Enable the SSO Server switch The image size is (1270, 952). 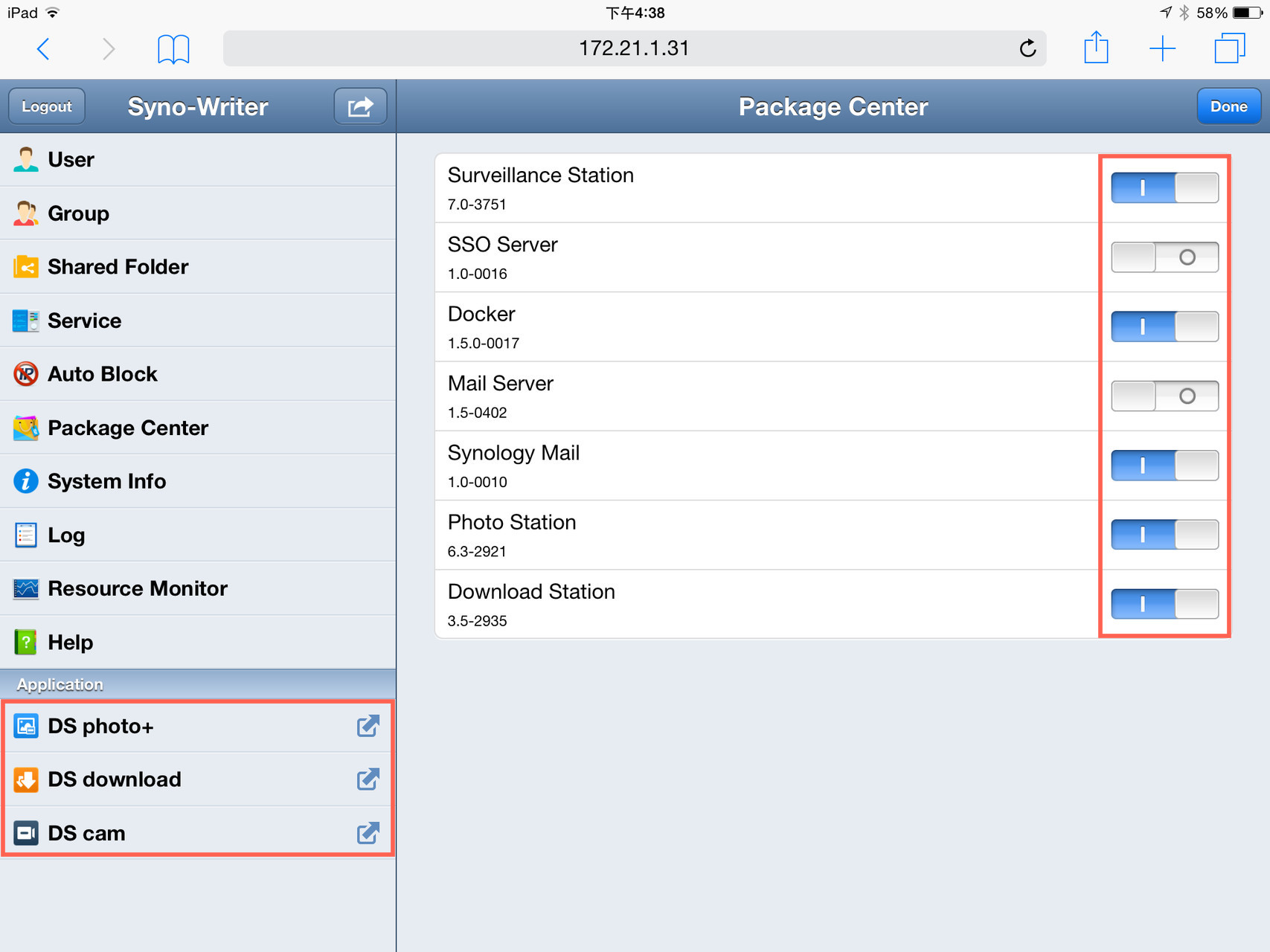point(1164,257)
